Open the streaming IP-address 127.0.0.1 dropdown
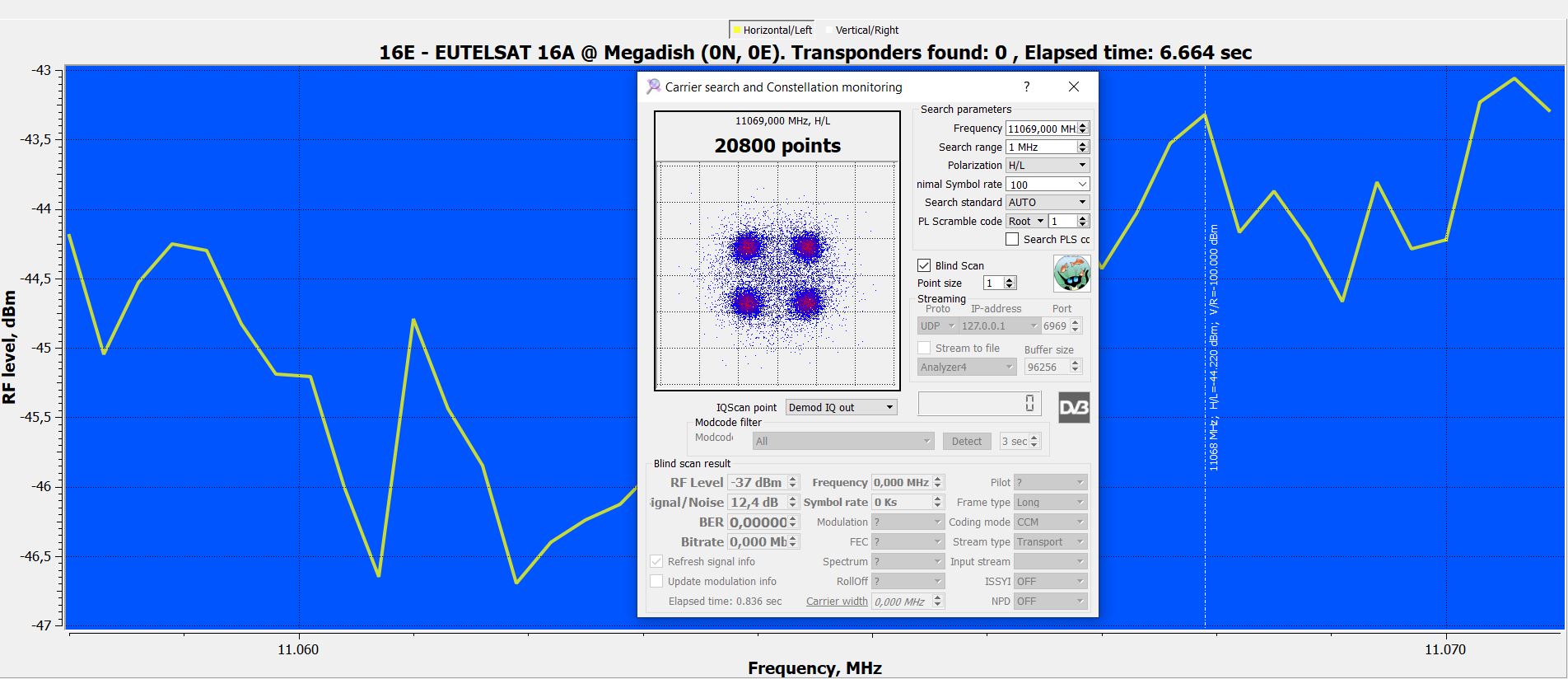The image size is (1568, 679). [1000, 325]
